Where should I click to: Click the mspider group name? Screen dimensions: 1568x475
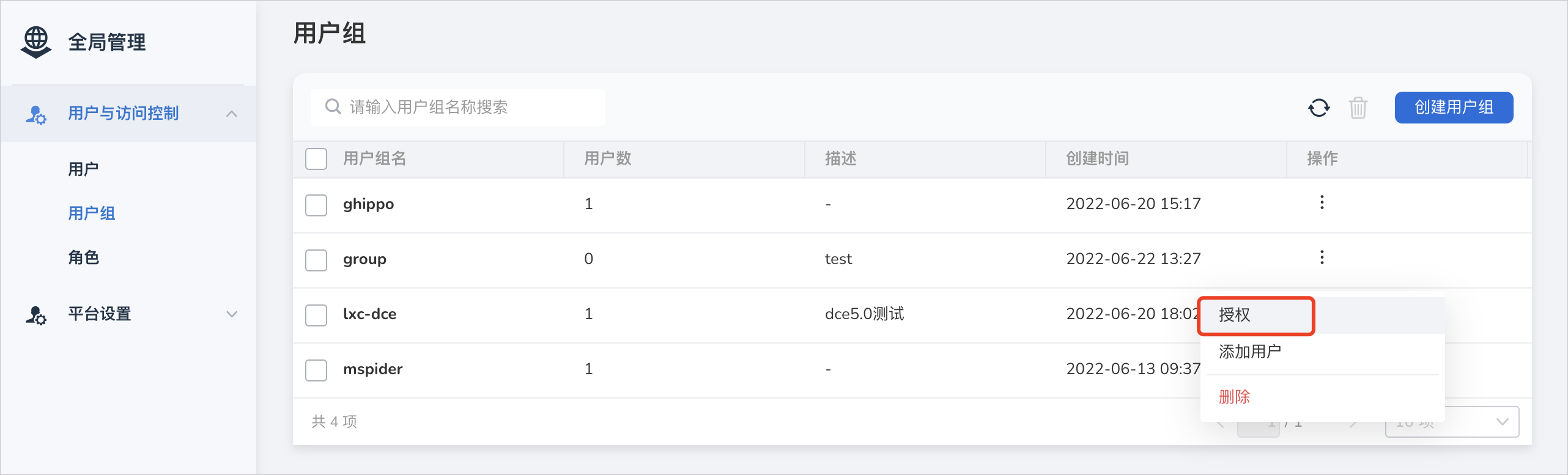(x=372, y=369)
